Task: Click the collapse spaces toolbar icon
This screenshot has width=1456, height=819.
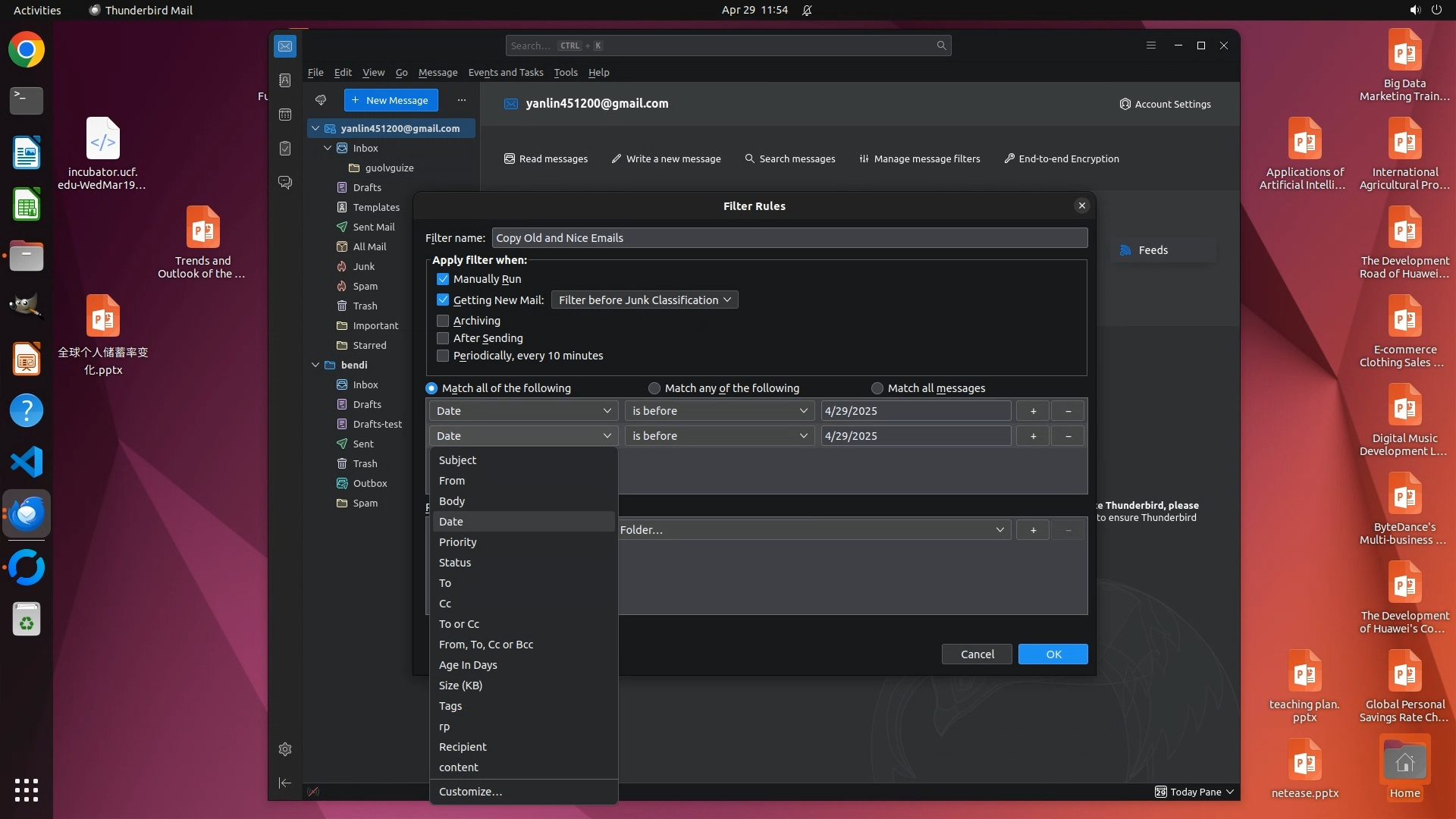Action: [x=285, y=783]
